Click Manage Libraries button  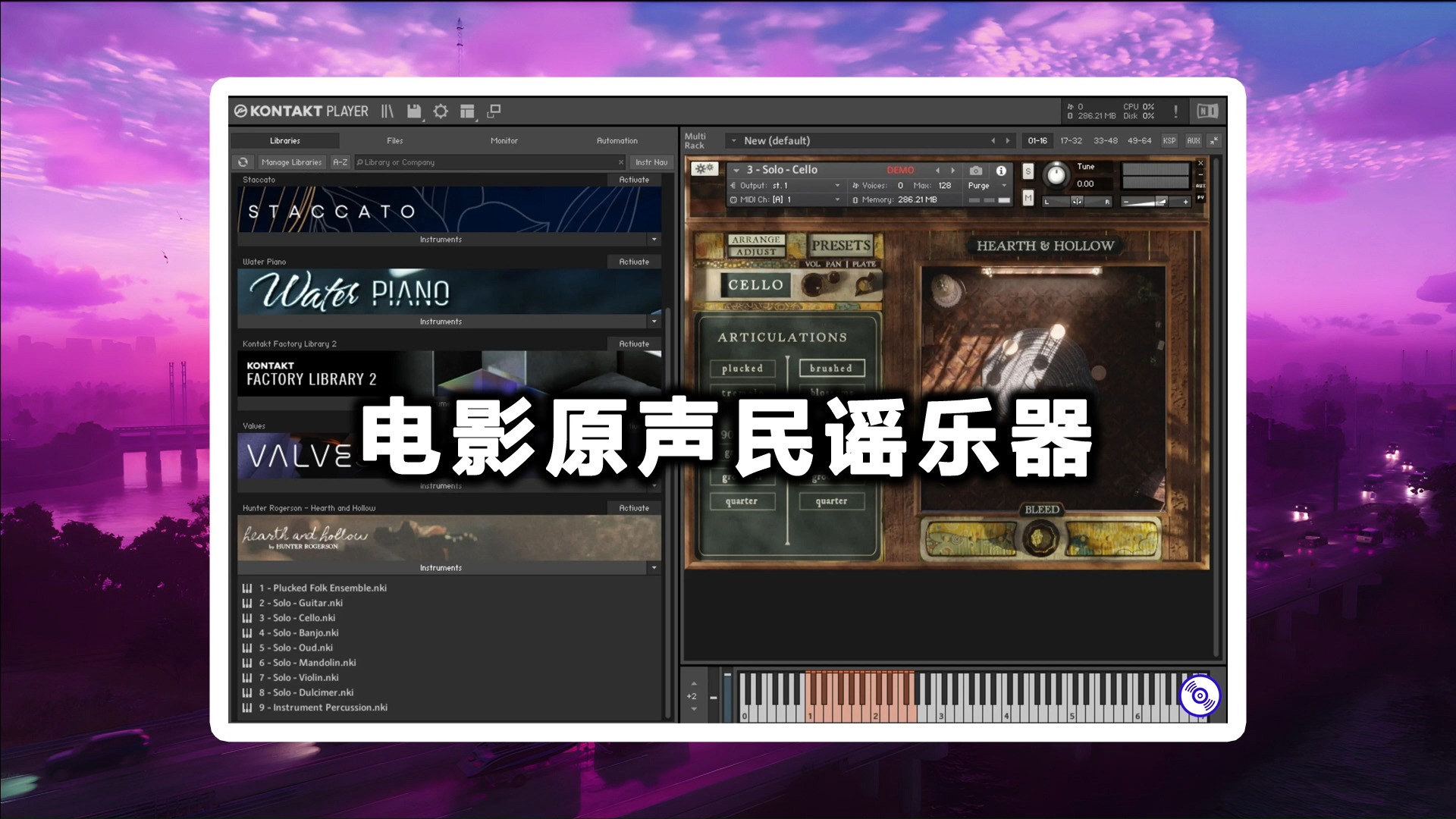[x=292, y=162]
